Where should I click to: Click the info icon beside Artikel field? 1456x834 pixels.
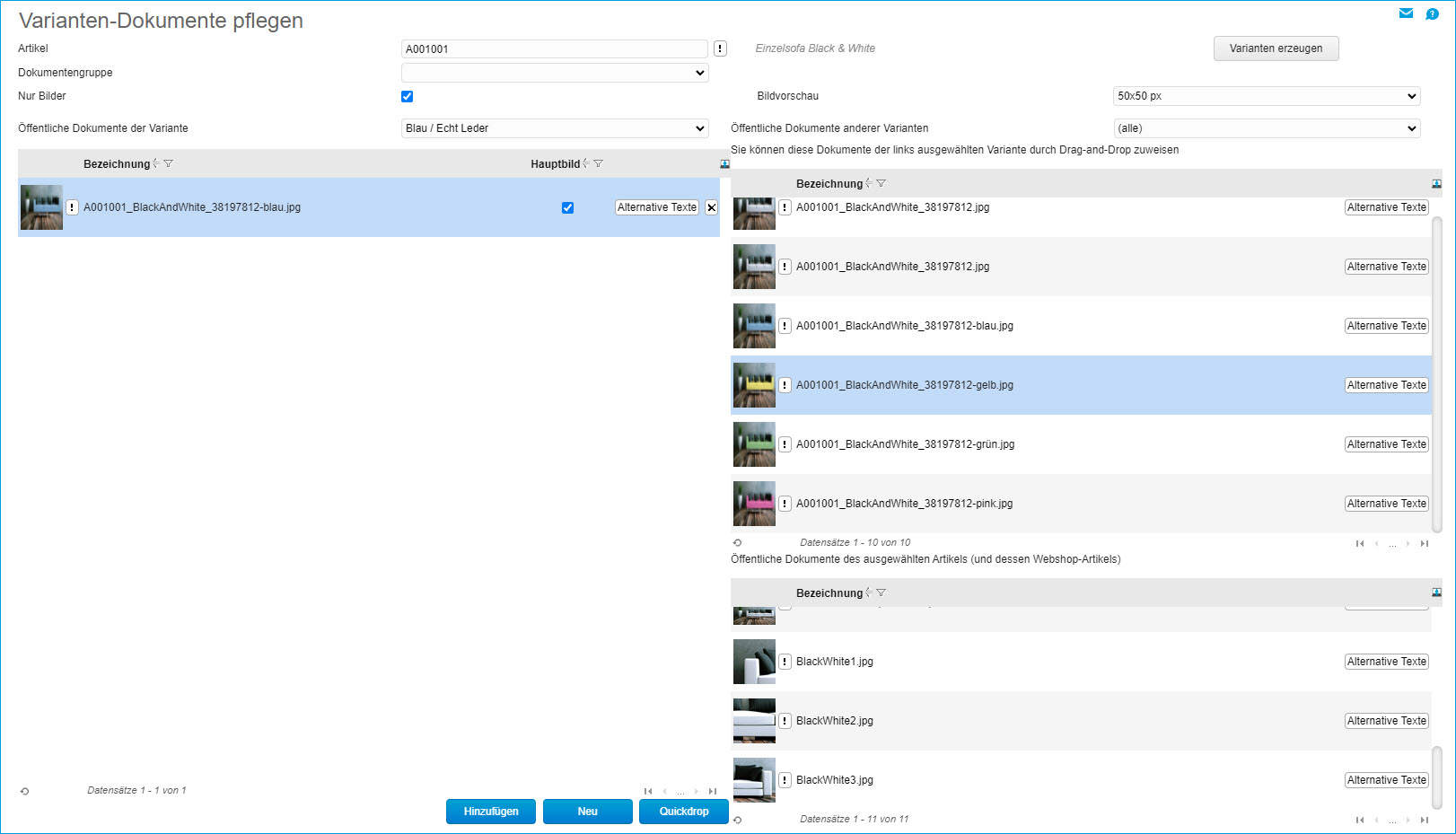pyautogui.click(x=720, y=48)
